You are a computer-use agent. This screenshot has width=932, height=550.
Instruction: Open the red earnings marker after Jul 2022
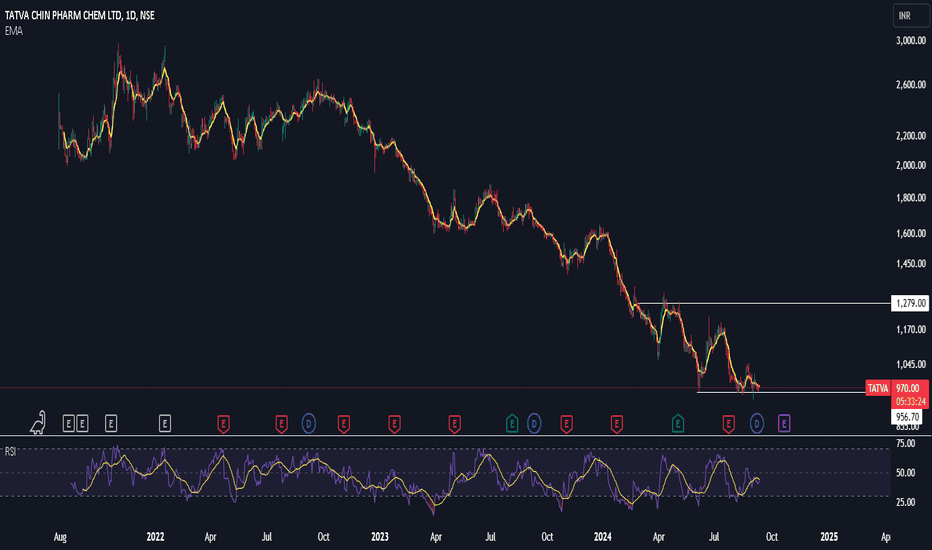(x=281, y=424)
